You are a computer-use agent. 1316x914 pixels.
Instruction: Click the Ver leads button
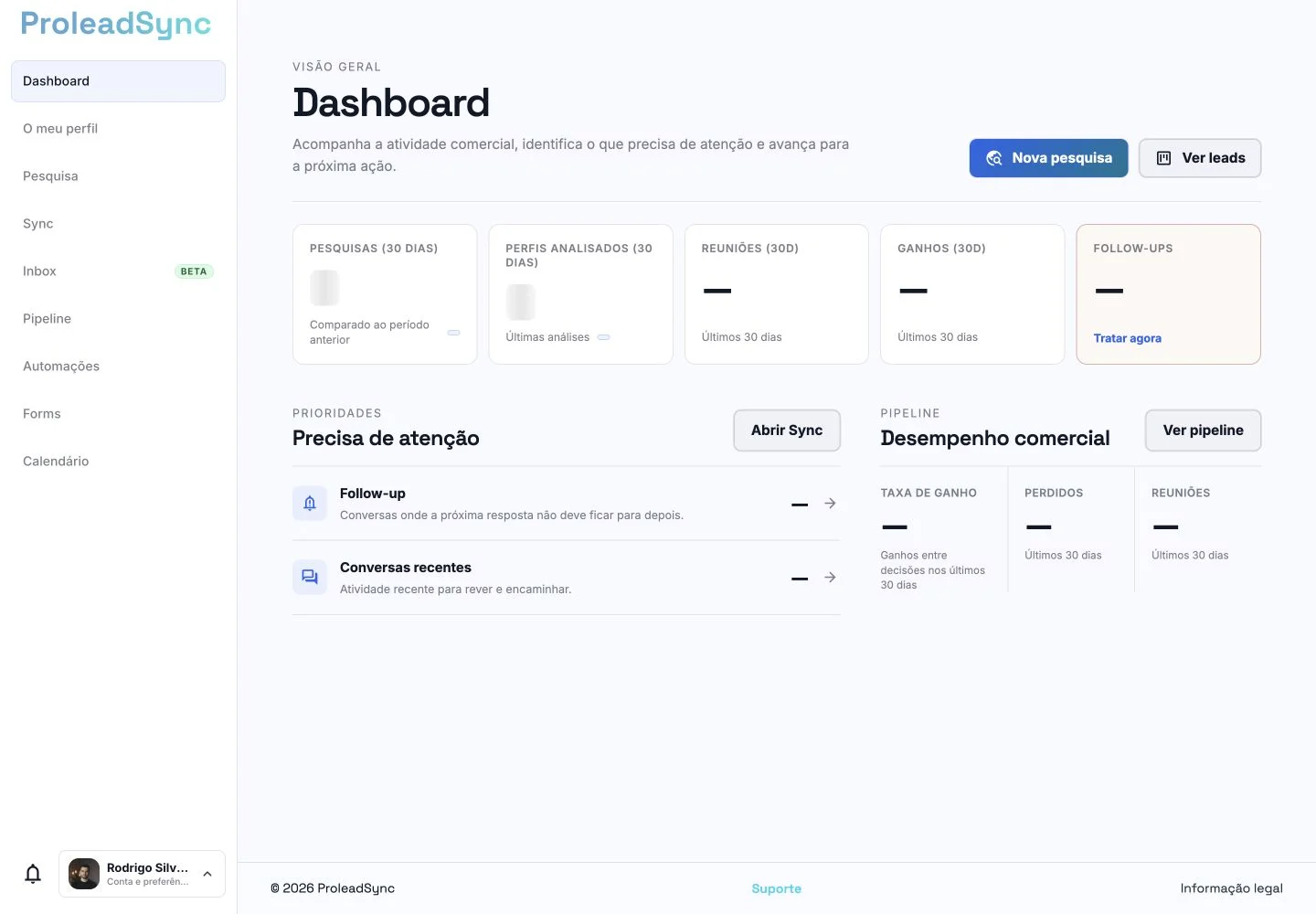(1200, 158)
